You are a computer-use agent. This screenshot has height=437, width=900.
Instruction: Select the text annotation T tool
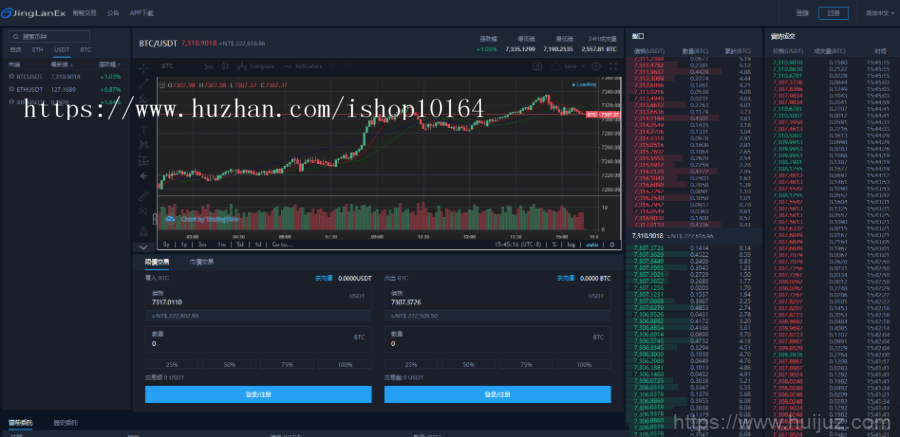coord(143,130)
